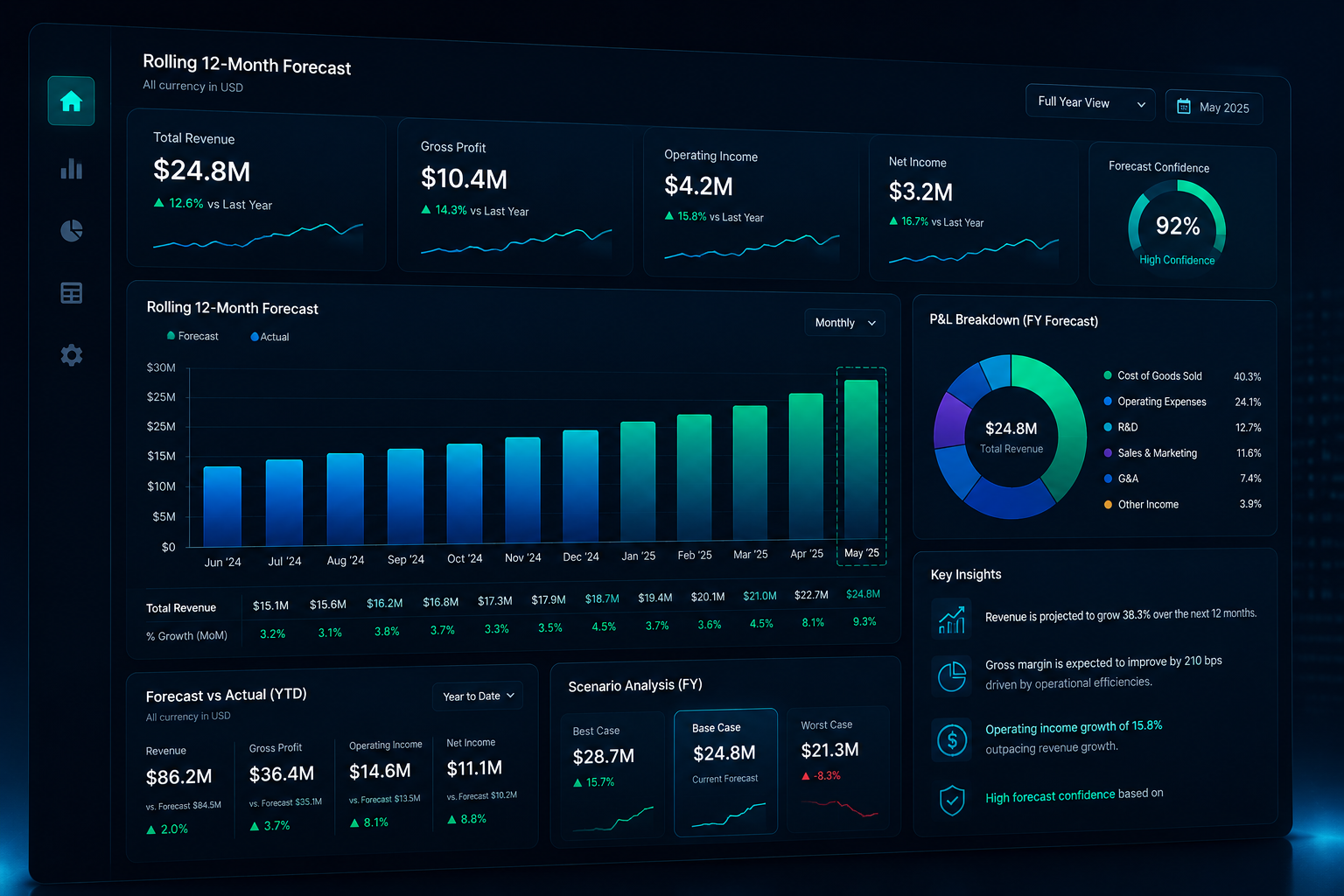Click the $30M y-axis label
This screenshot has height=896, width=1344.
coord(161,367)
